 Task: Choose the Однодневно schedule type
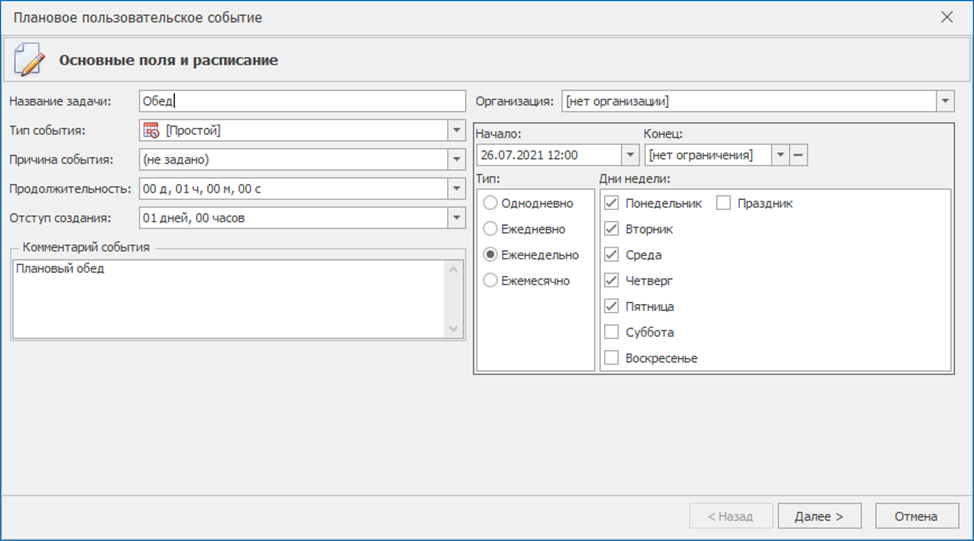(x=490, y=203)
